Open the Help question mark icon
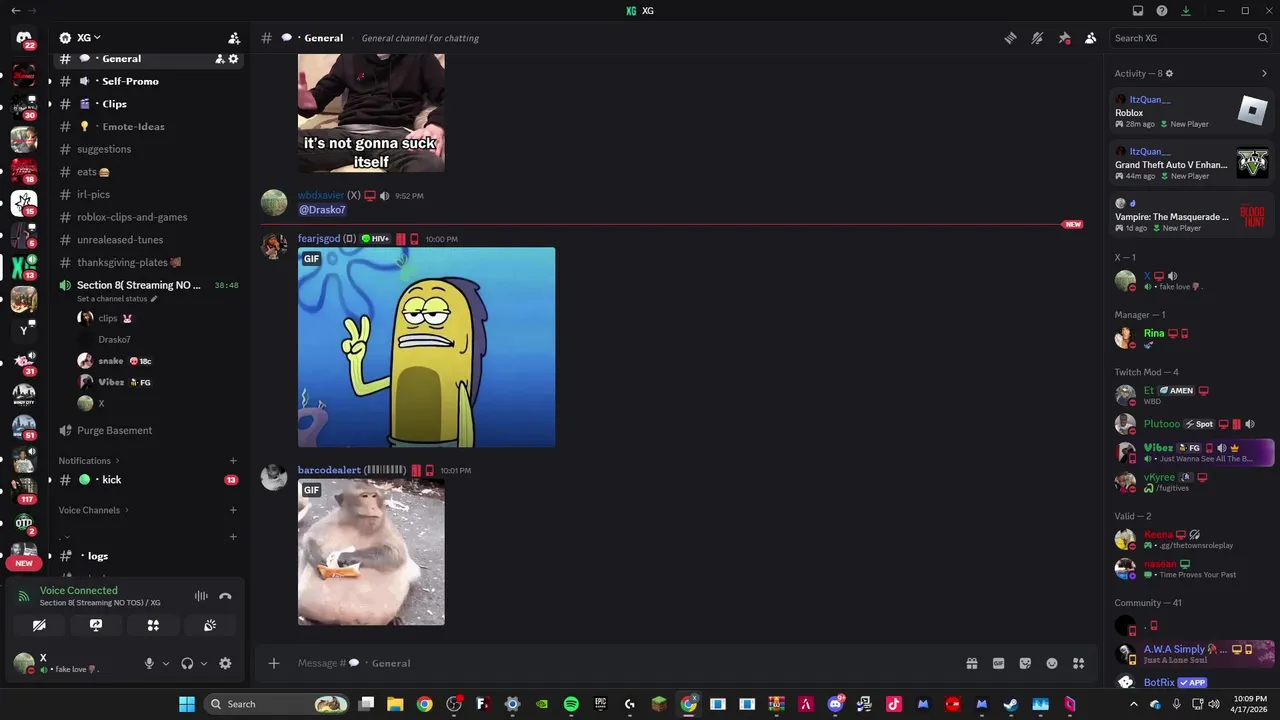 point(1162,11)
